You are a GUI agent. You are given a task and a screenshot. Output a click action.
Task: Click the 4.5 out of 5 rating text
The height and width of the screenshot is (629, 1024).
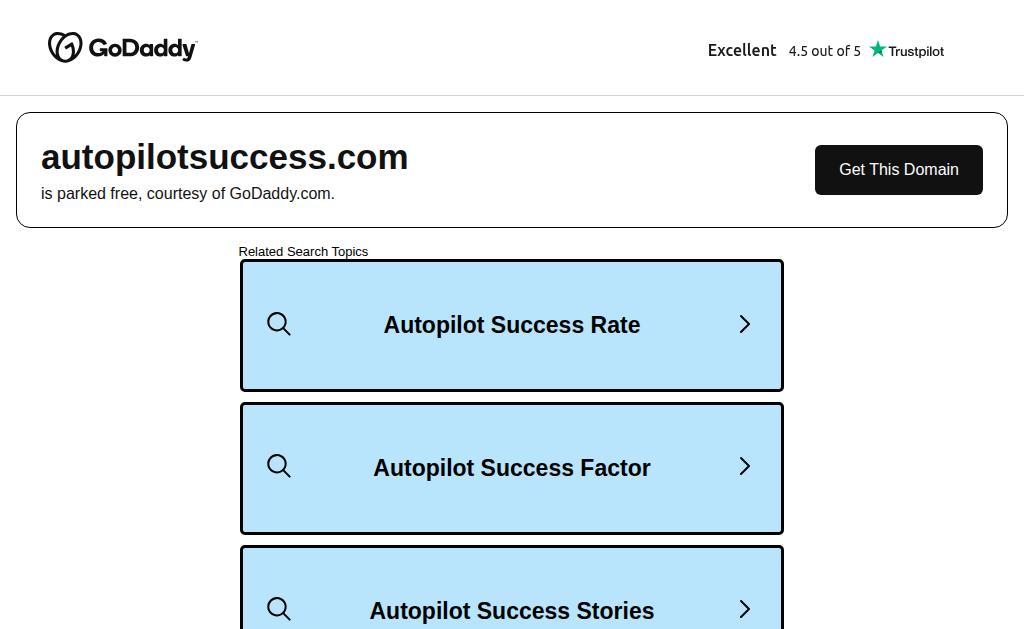824,51
